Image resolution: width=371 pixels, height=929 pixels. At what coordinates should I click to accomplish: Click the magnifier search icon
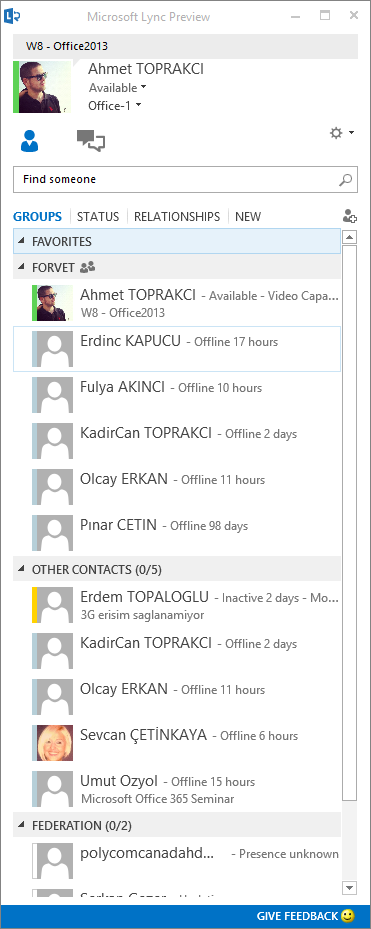346,180
